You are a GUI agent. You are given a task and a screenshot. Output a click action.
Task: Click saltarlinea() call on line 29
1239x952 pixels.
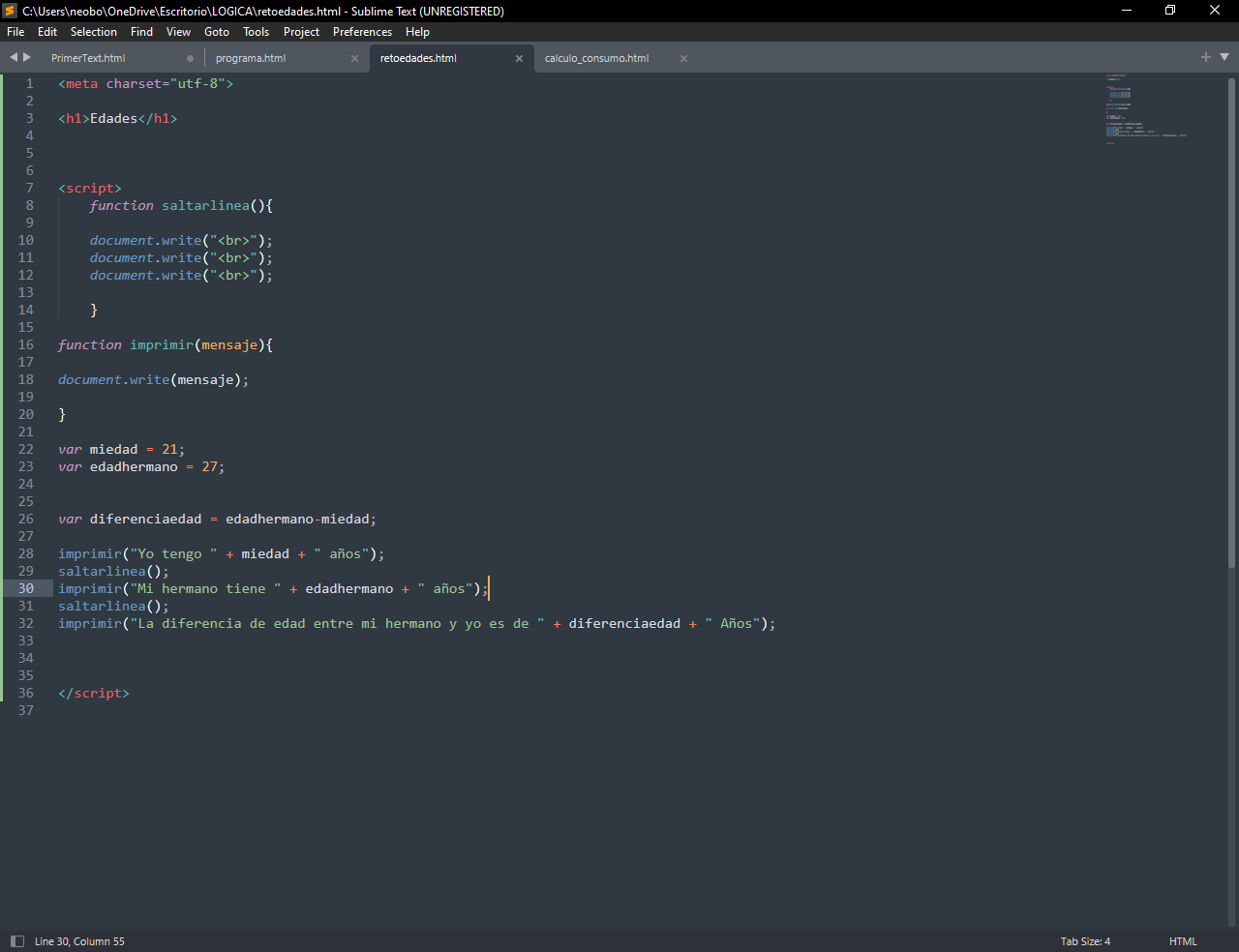[x=113, y=571]
